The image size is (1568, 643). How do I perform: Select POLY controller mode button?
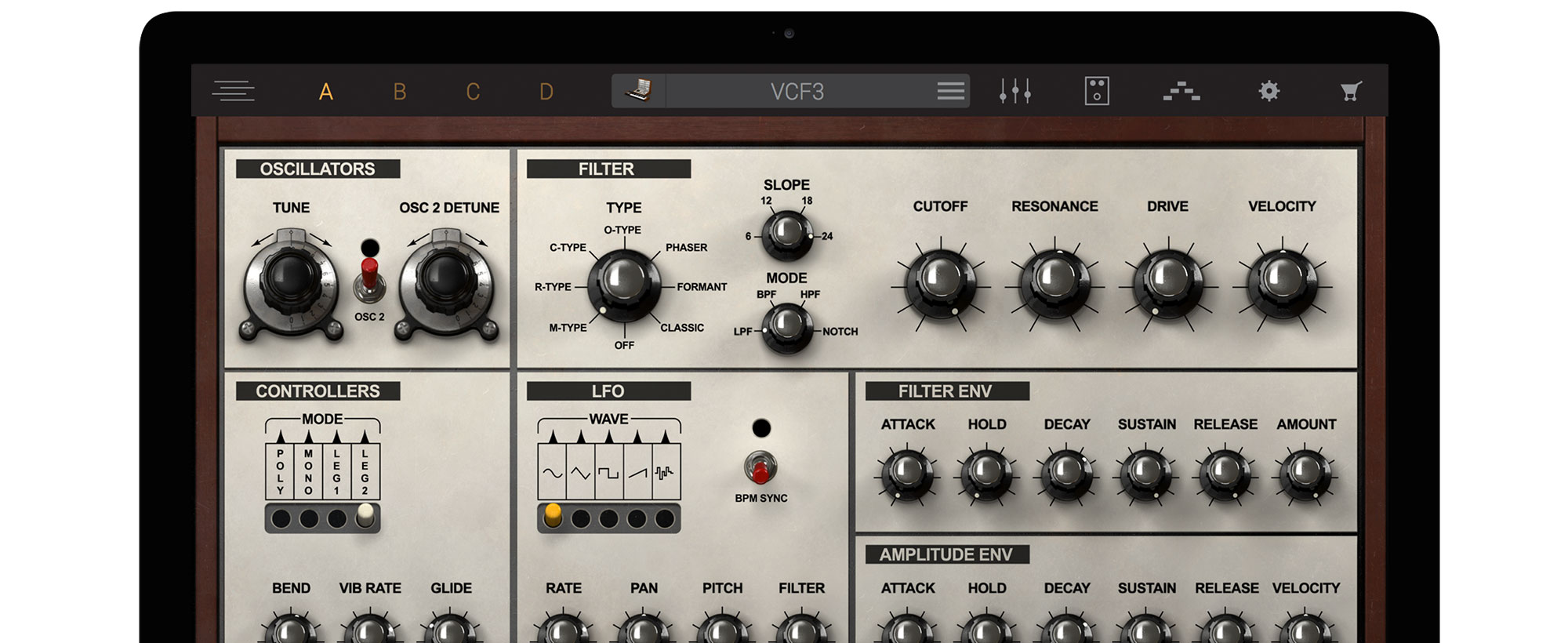point(281,518)
